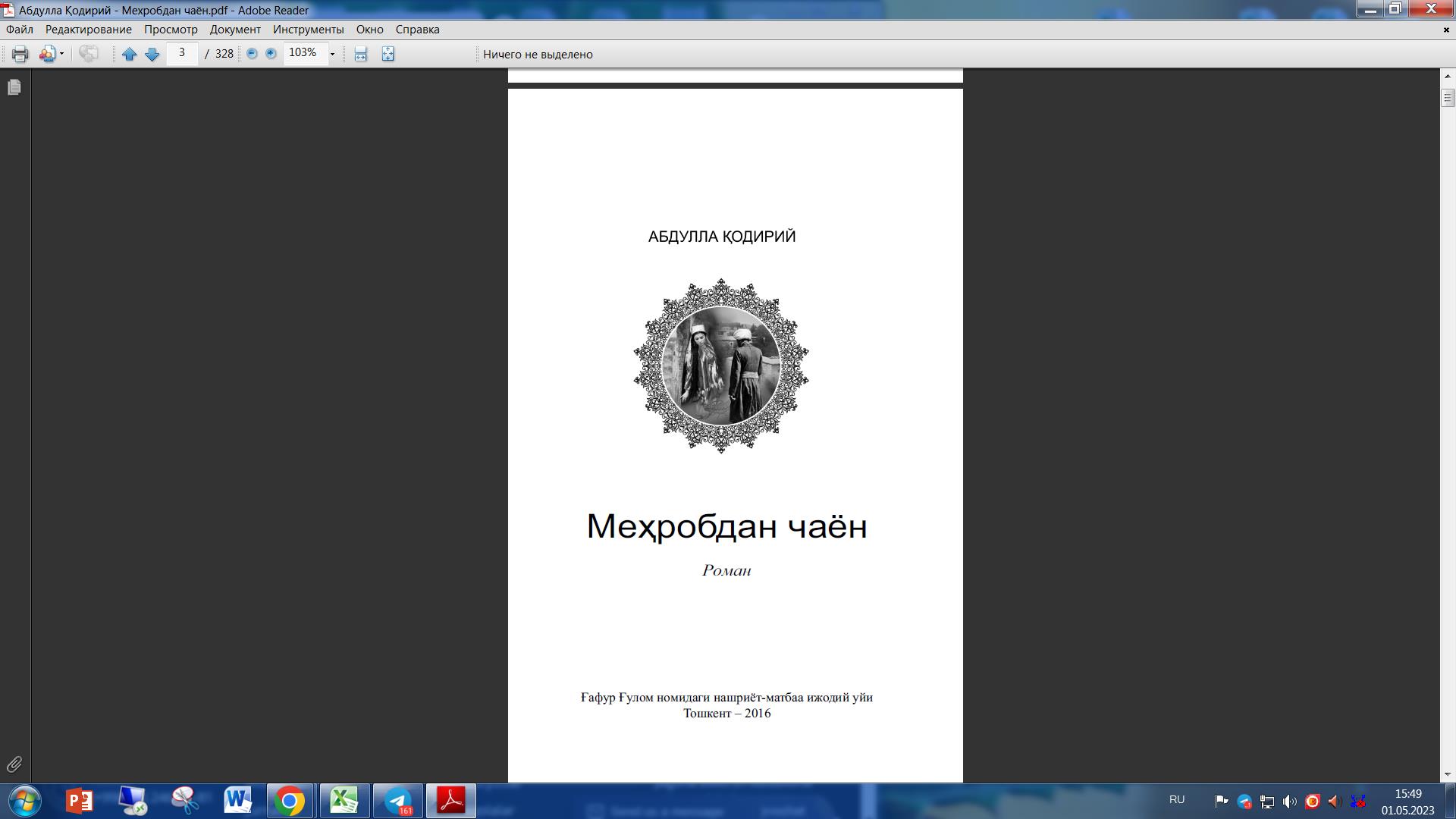The image size is (1456, 819).
Task: Open the Attachments paperclip panel
Action: click(x=14, y=765)
